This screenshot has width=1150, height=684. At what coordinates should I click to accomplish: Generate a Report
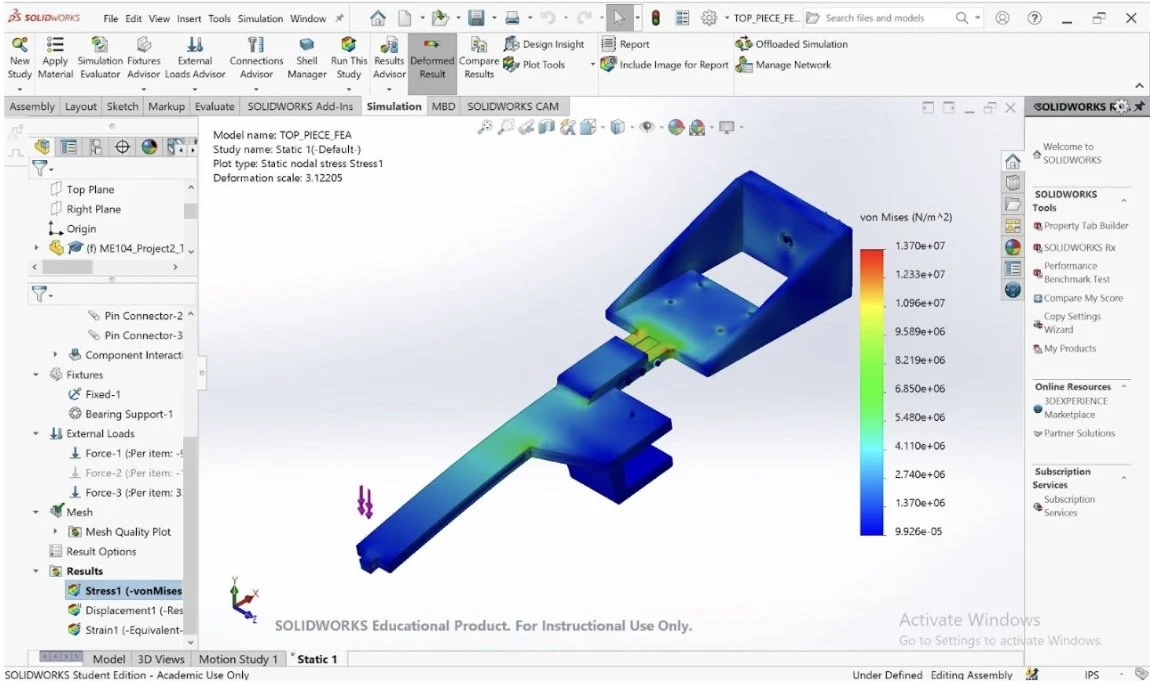click(x=626, y=44)
